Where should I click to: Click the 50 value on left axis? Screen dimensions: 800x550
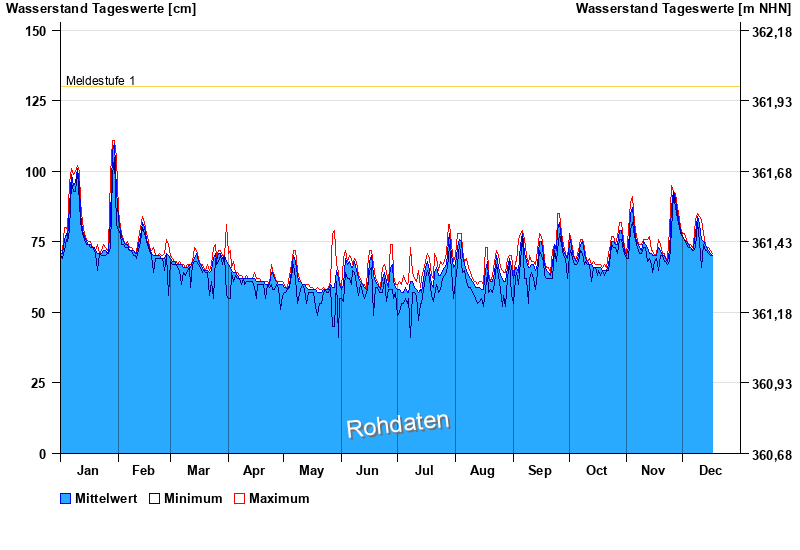pos(39,313)
